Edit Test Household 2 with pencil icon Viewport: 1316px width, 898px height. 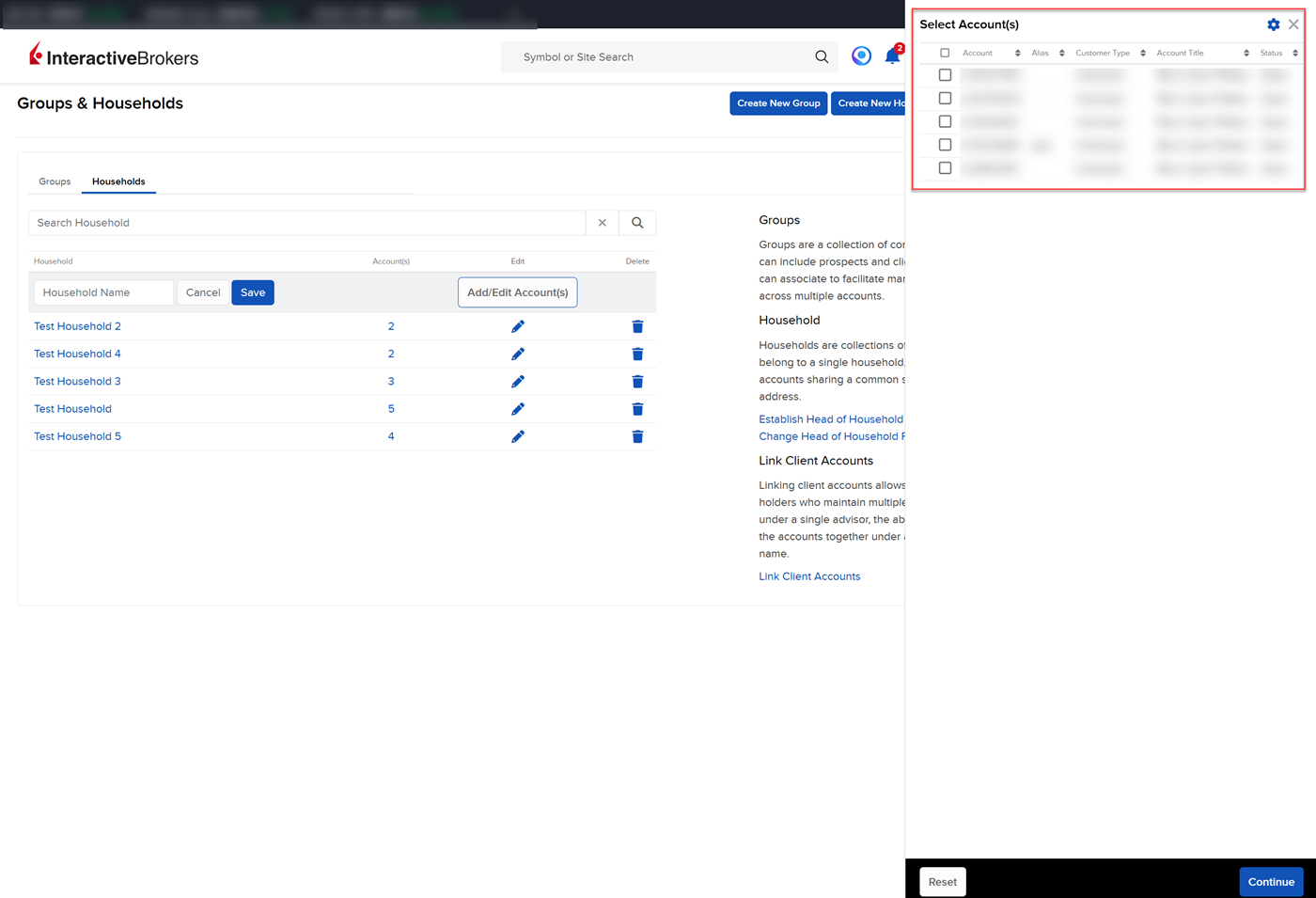coord(518,326)
